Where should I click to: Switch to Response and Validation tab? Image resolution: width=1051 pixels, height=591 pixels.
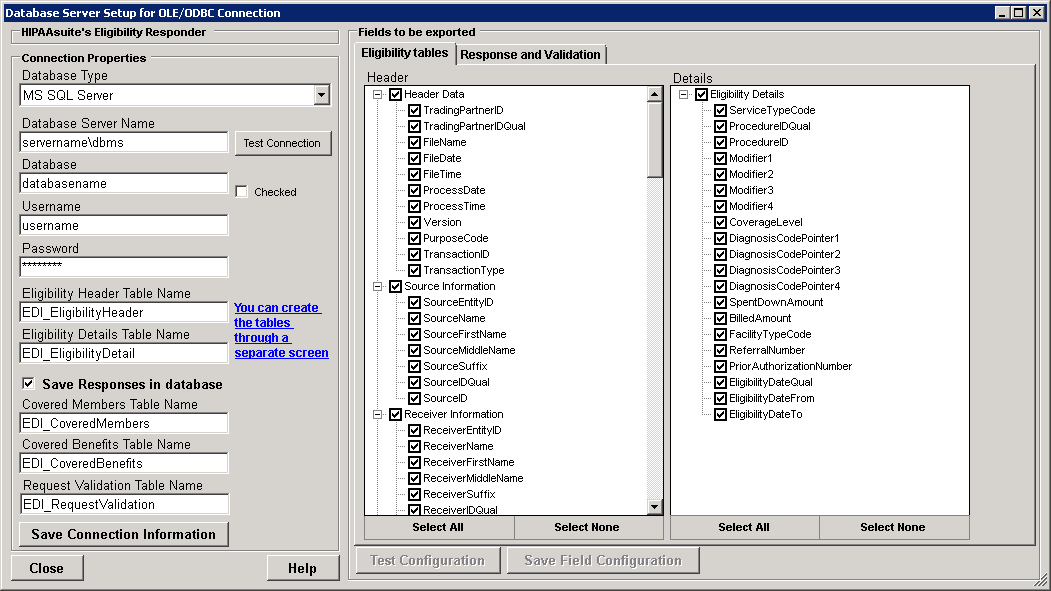[x=531, y=55]
